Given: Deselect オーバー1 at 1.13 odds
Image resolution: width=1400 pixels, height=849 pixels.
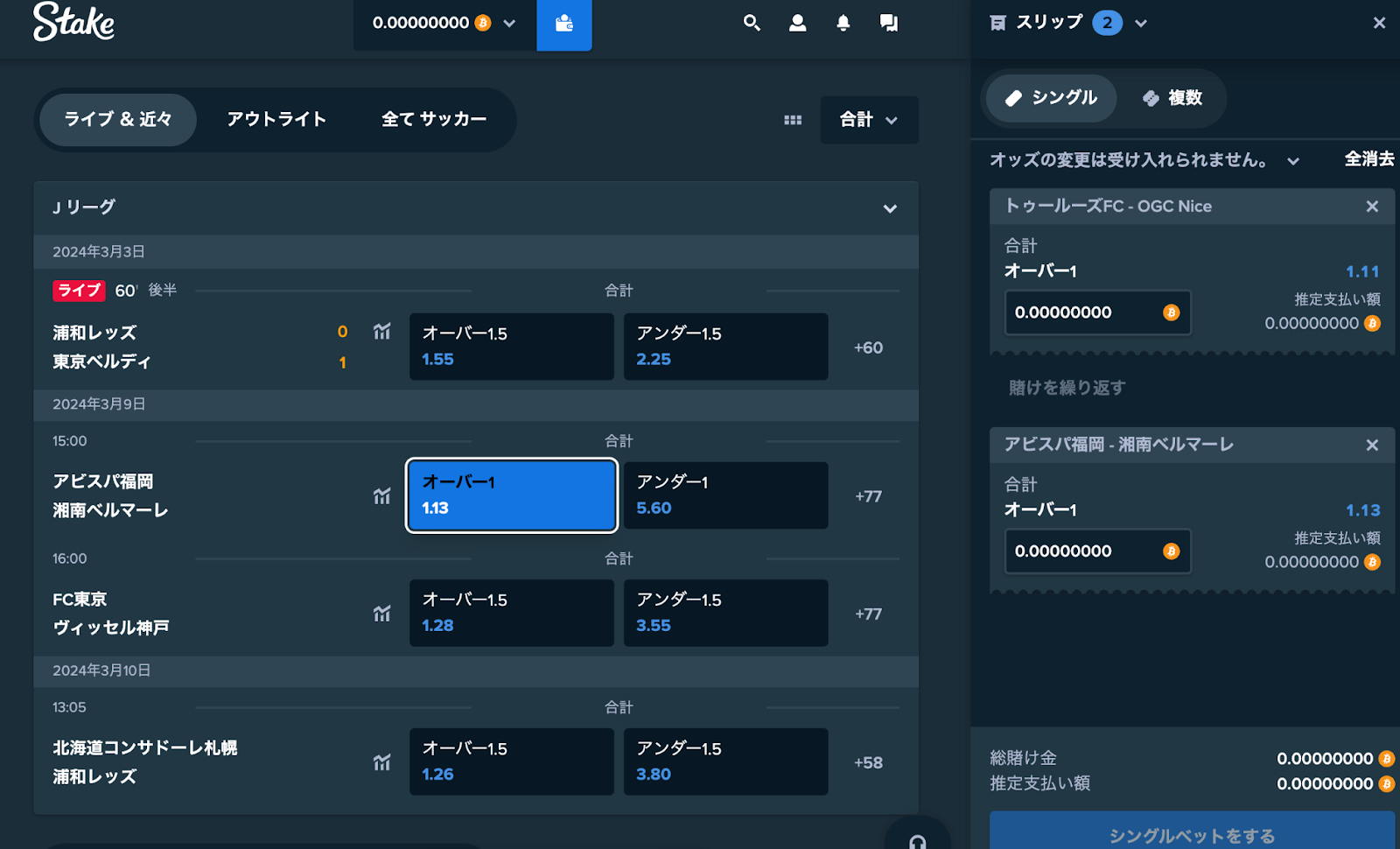Looking at the screenshot, I should point(511,495).
